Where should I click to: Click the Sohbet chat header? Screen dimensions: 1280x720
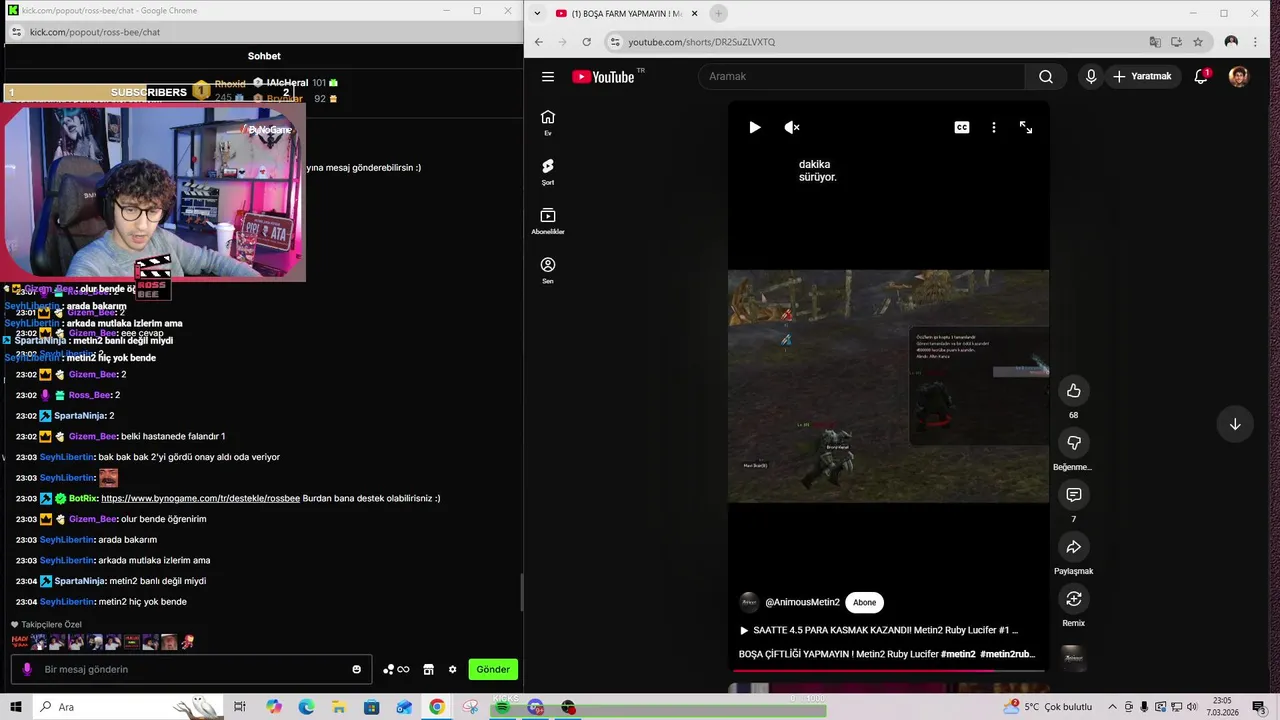[264, 56]
